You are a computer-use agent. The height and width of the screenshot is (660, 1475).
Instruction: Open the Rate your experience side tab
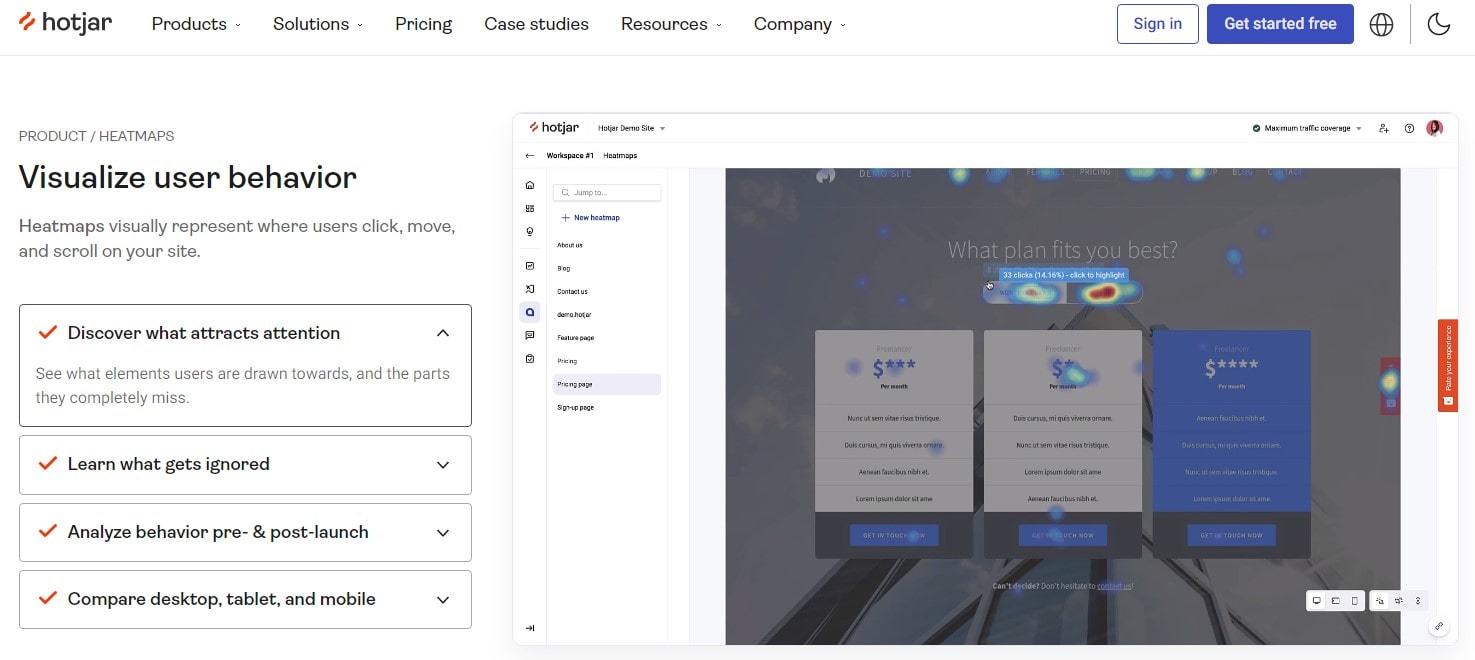tap(1447, 364)
